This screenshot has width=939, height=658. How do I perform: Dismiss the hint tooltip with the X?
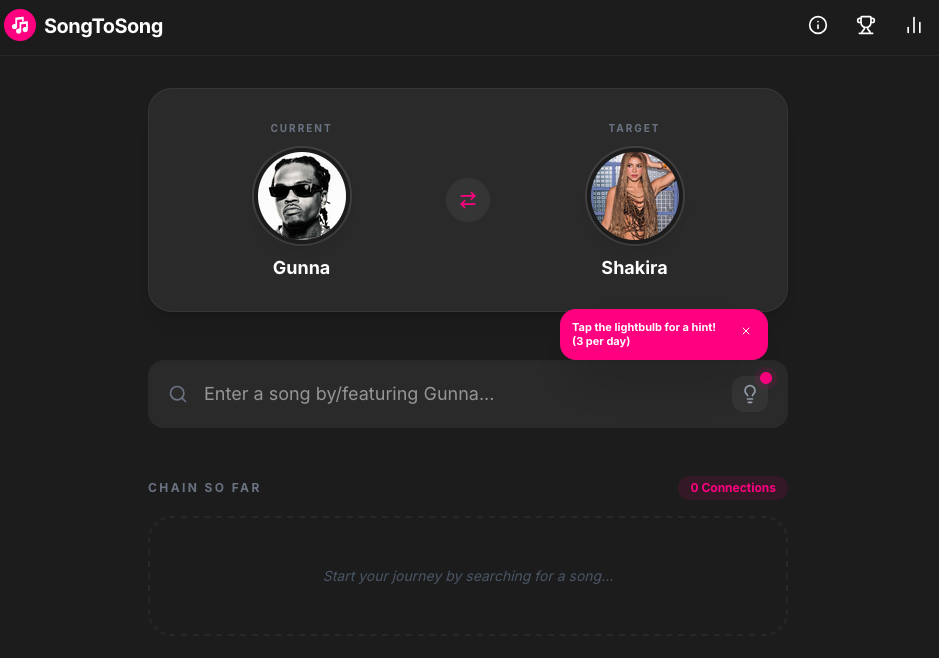(x=746, y=330)
